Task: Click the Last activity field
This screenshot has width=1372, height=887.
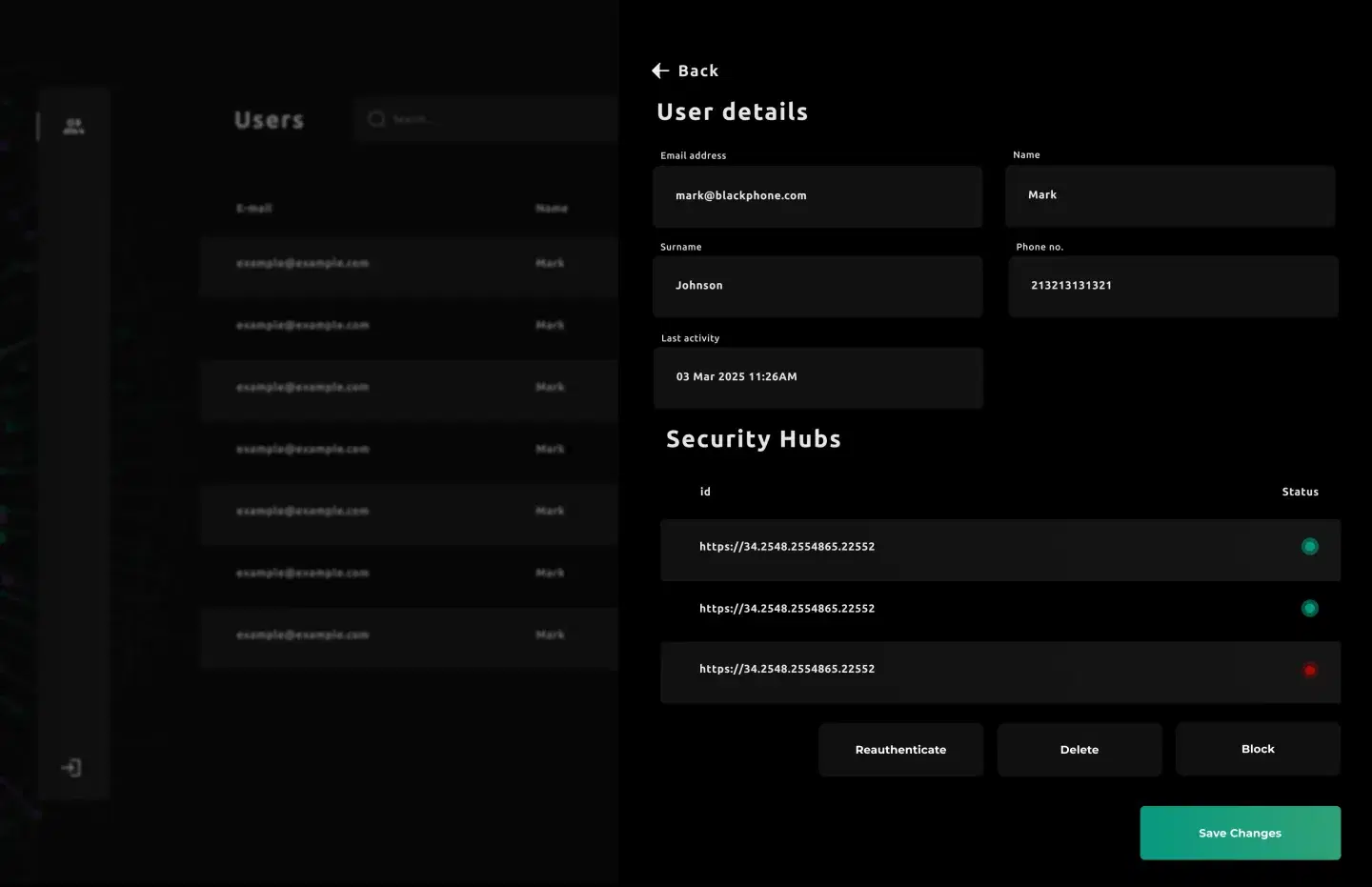Action: pos(818,377)
